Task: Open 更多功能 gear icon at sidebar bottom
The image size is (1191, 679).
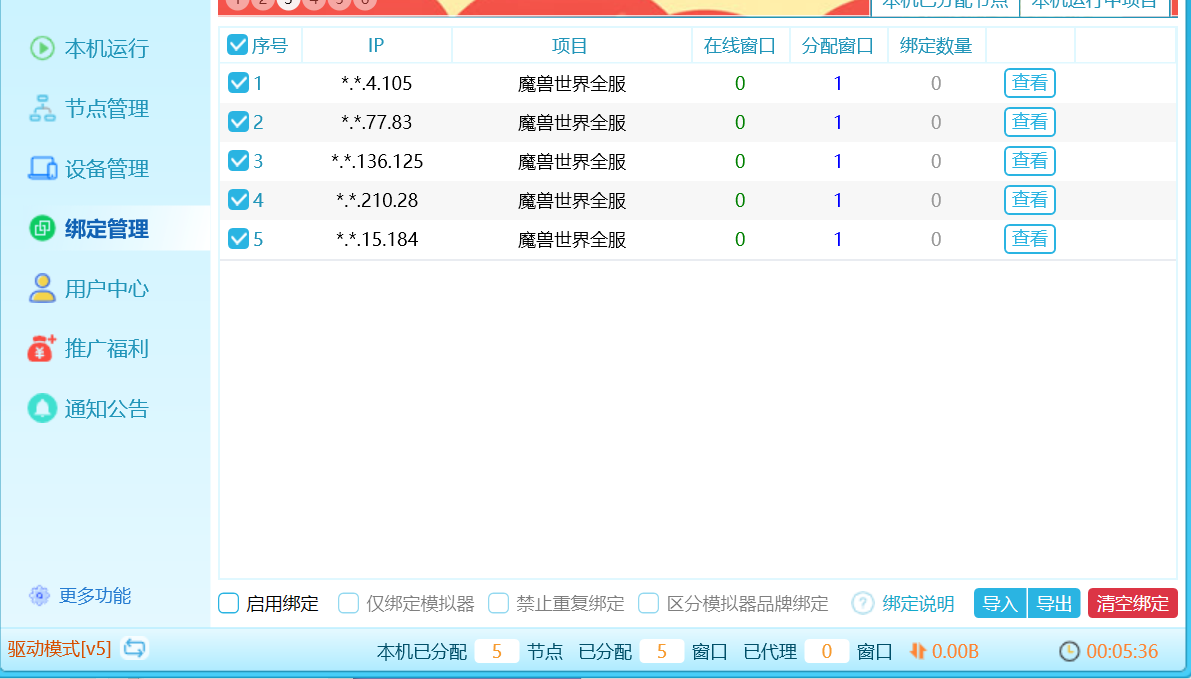Action: 39,596
